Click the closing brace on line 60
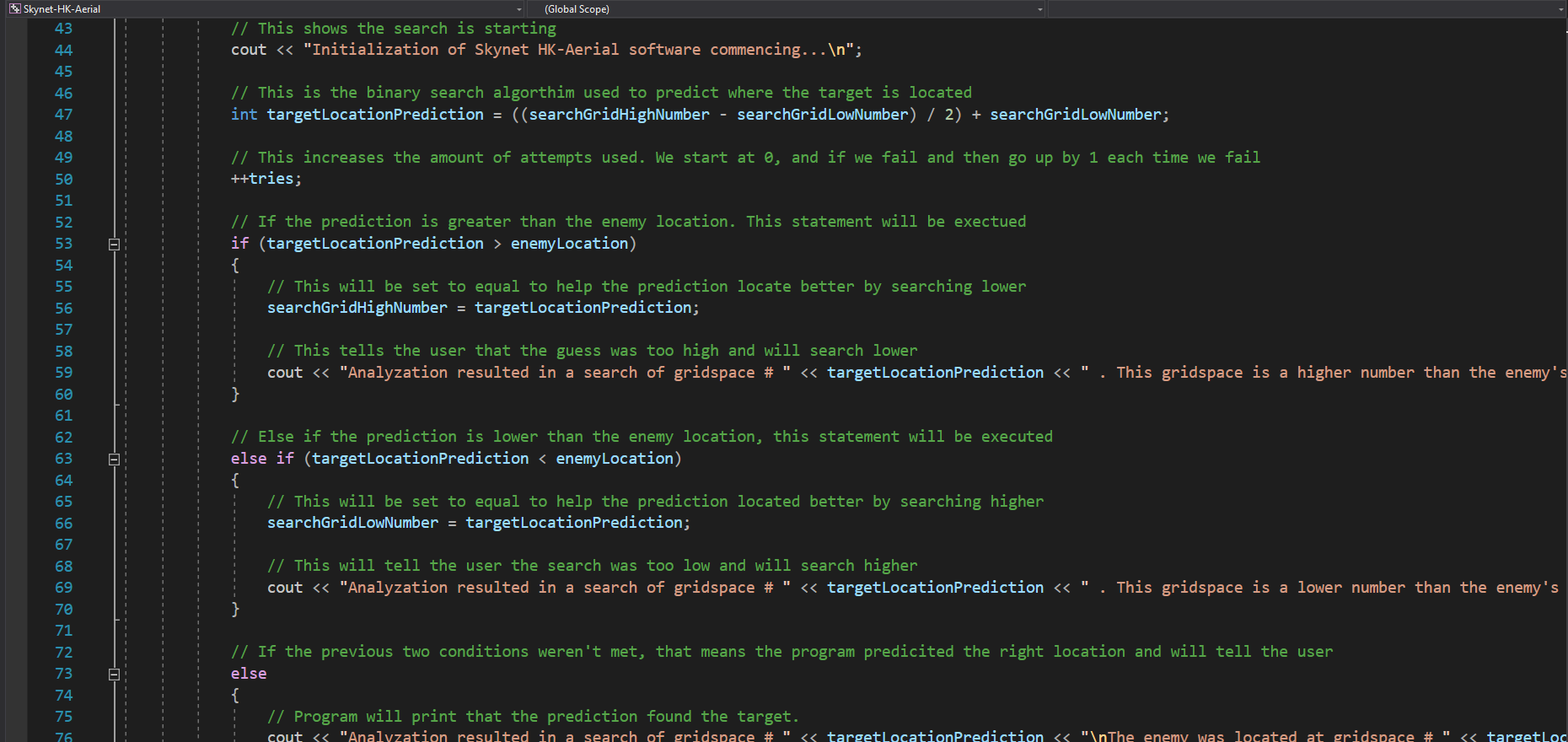Image resolution: width=1568 pixels, height=742 pixels. coord(235,394)
